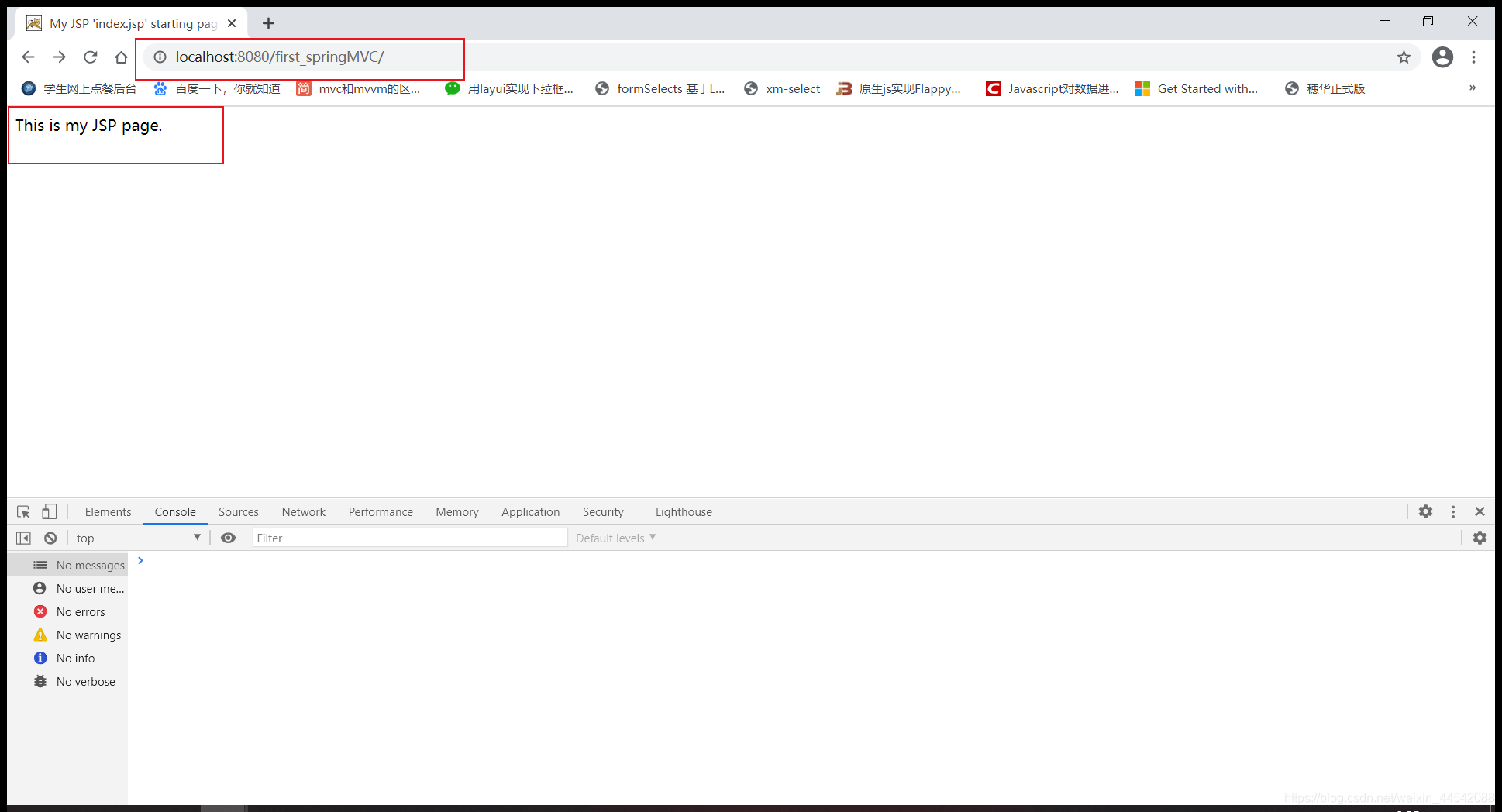Image resolution: width=1502 pixels, height=812 pixels.
Task: Select 'No info' sidebar entry
Action: coord(68,659)
